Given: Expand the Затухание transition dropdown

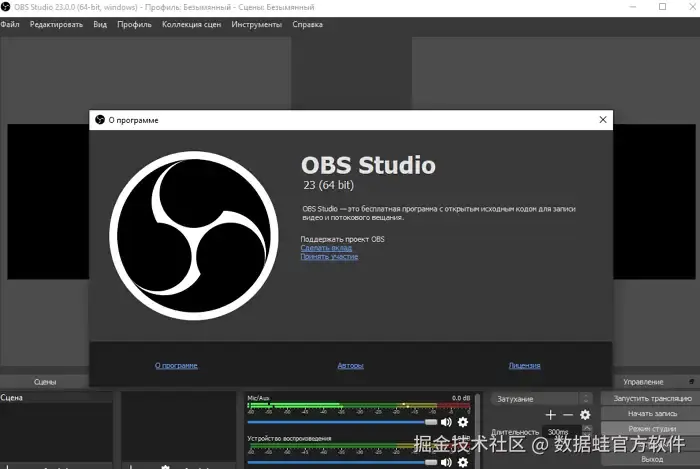Looking at the screenshot, I should point(542,398).
